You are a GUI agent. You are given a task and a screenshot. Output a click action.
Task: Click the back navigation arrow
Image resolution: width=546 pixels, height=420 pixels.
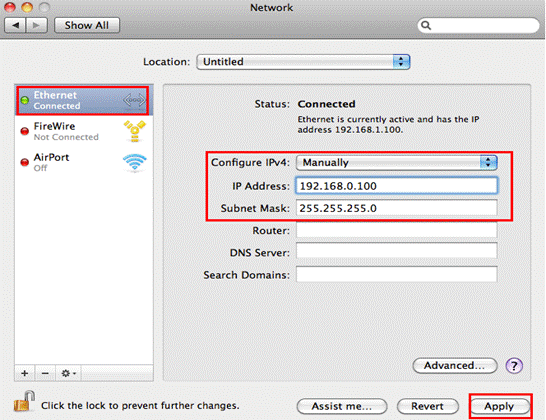(15, 25)
